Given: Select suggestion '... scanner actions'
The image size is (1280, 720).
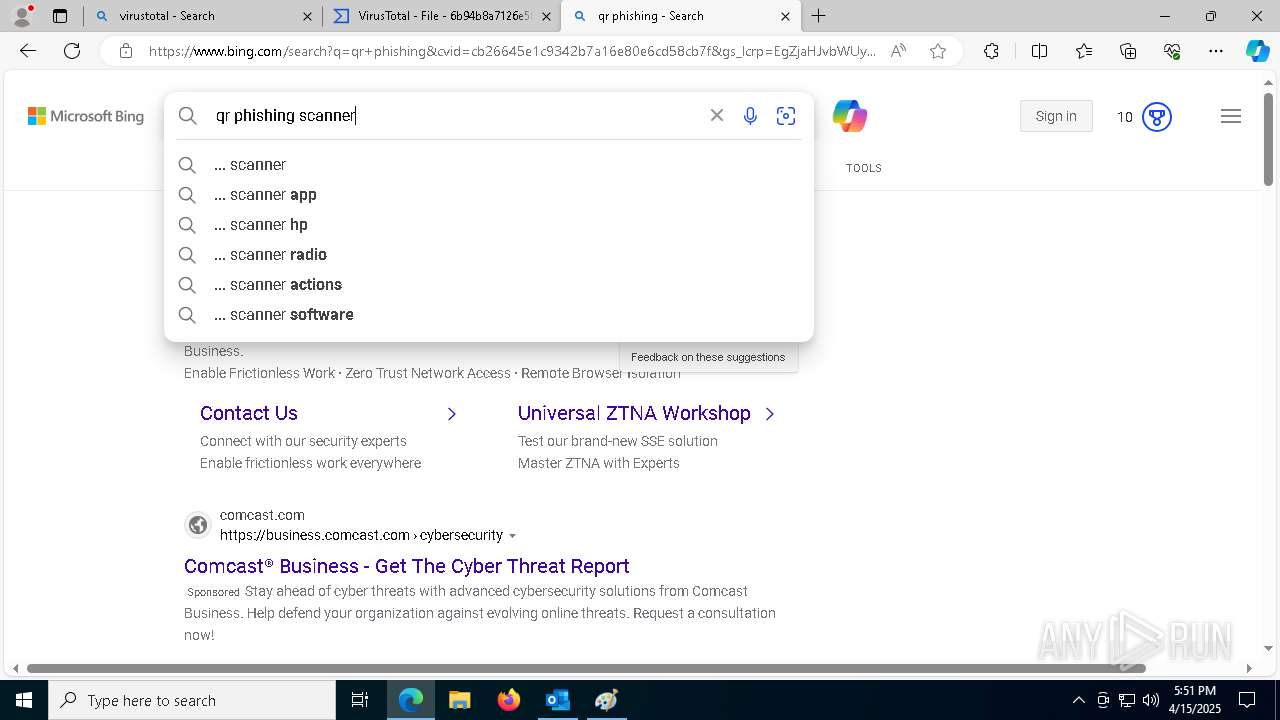Looking at the screenshot, I should pyautogui.click(x=489, y=285).
